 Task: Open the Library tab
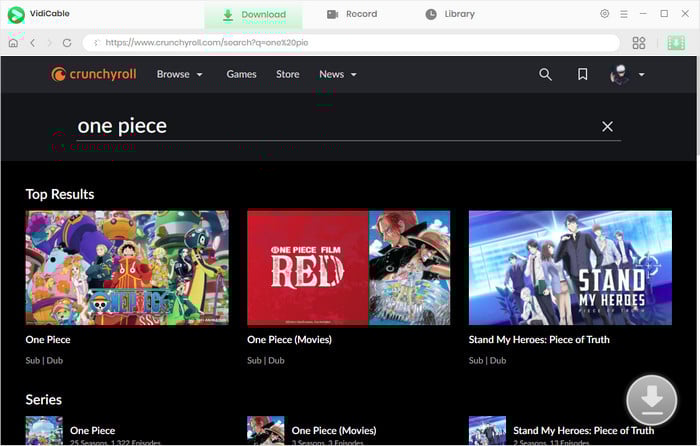(450, 14)
